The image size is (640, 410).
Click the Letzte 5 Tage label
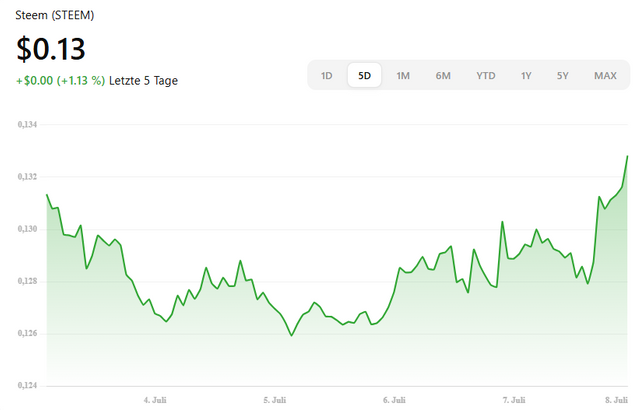pyautogui.click(x=143, y=80)
